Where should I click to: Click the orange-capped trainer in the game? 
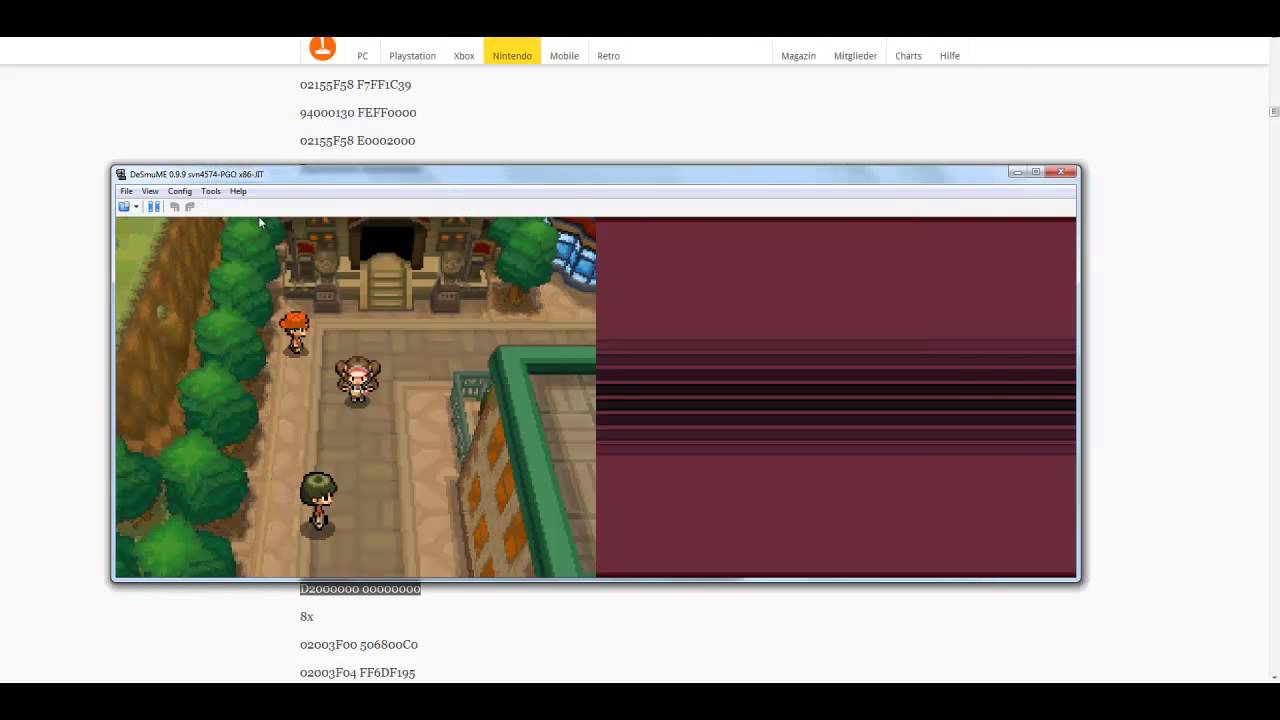294,333
